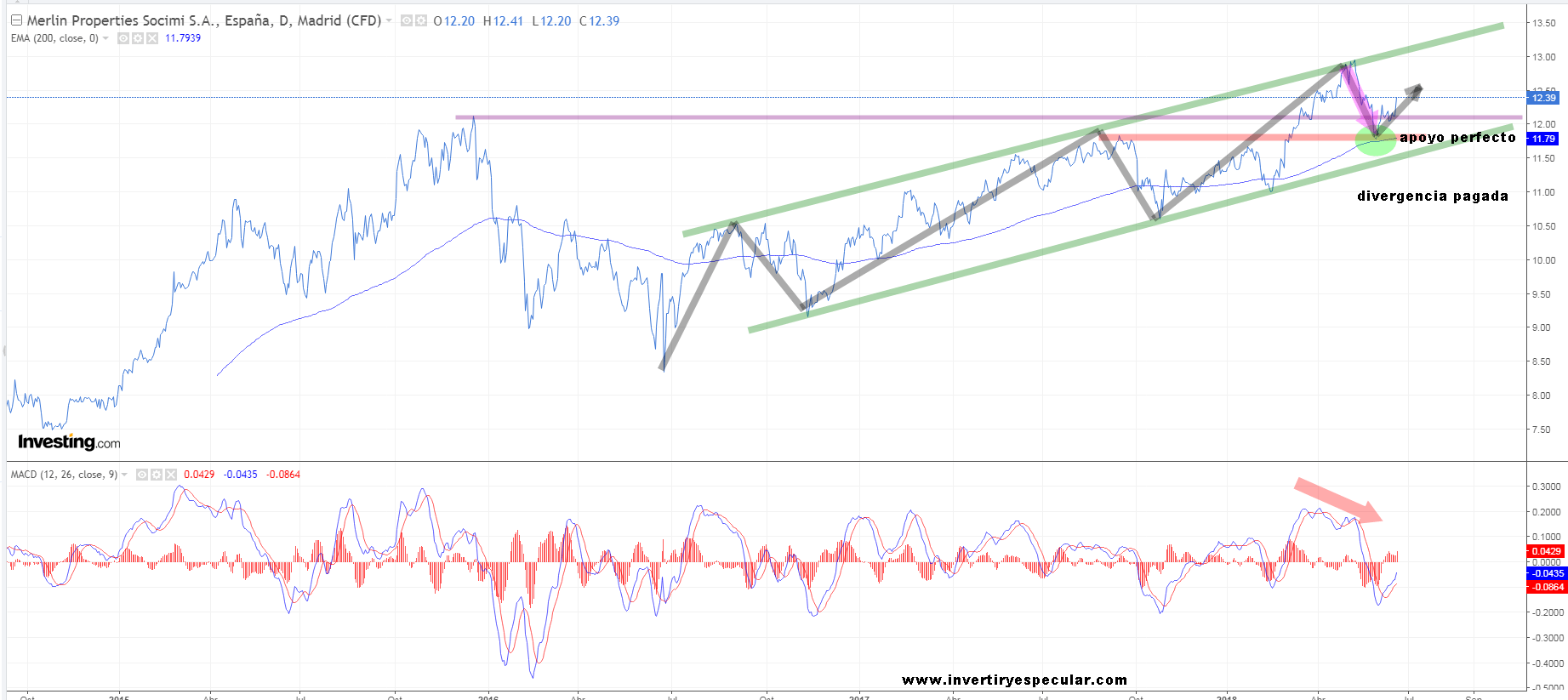Click the blue 11.79 EMA price label

tap(1543, 139)
